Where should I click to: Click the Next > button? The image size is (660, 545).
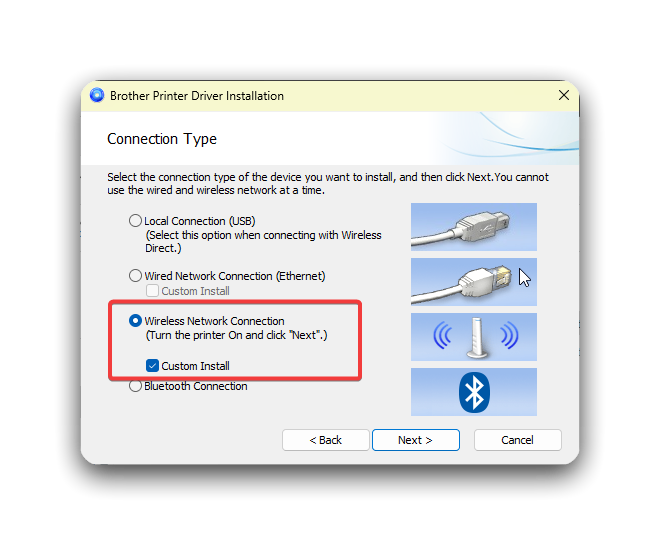tap(415, 440)
